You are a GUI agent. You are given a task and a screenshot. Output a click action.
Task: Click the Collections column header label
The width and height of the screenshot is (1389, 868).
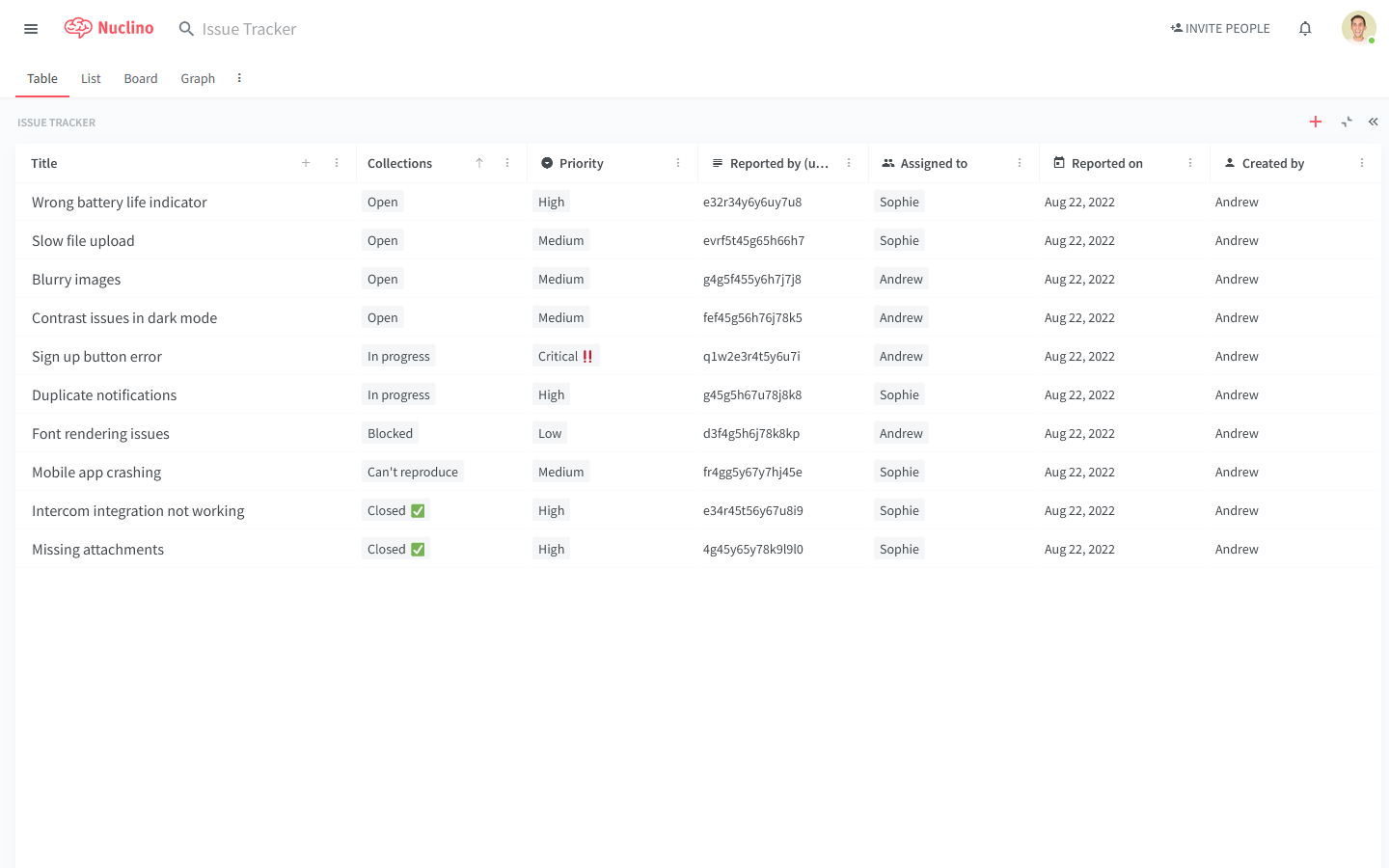[399, 163]
